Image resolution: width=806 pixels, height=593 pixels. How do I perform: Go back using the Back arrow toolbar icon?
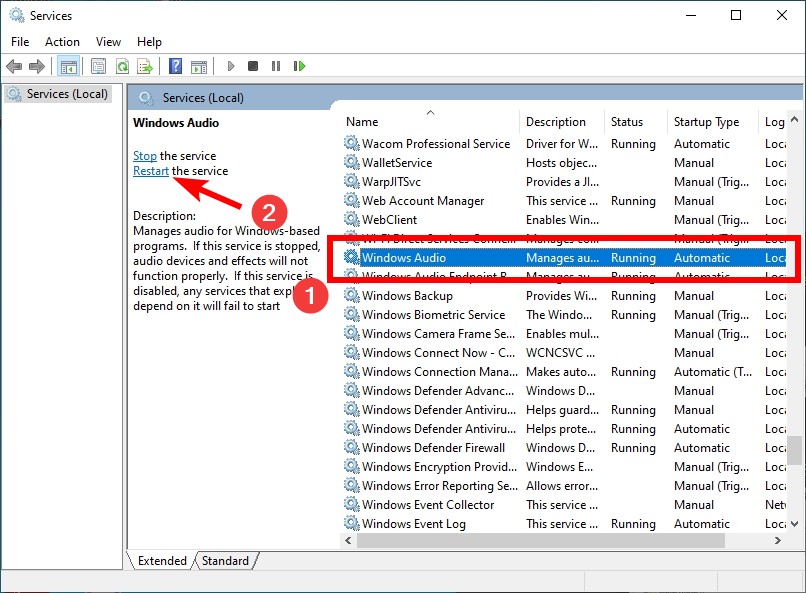pyautogui.click(x=14, y=66)
